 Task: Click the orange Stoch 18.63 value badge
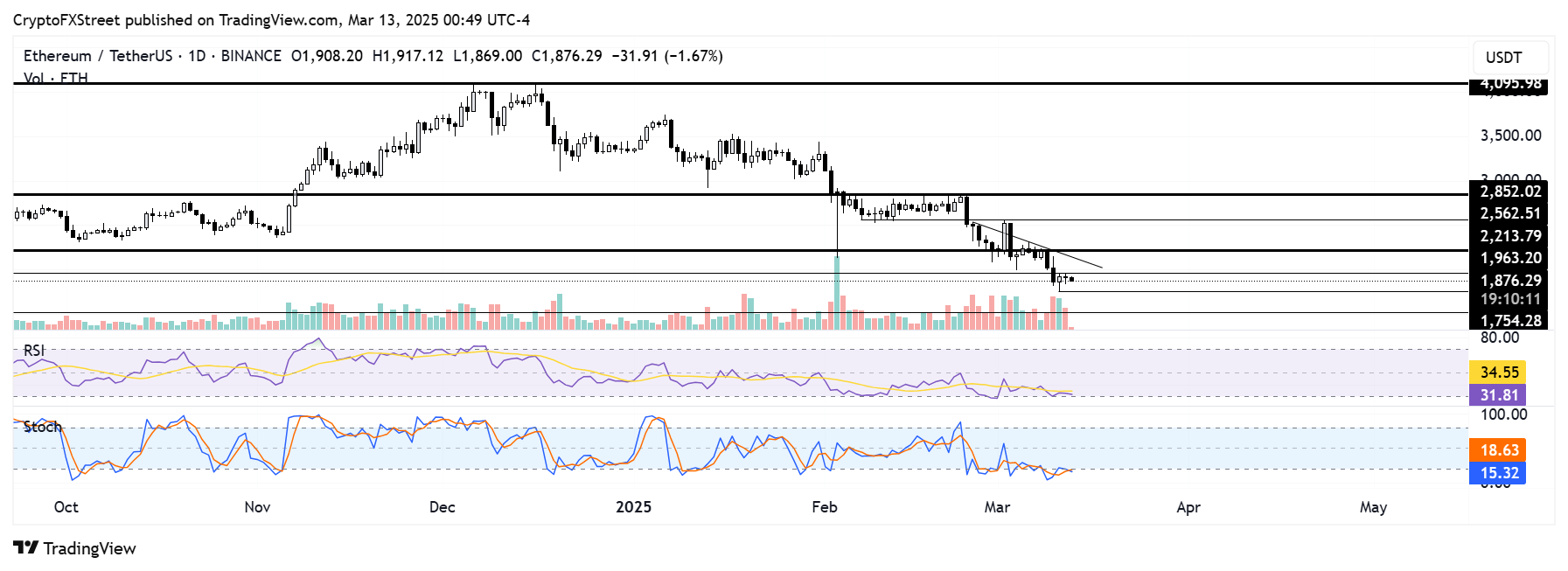click(x=1498, y=450)
